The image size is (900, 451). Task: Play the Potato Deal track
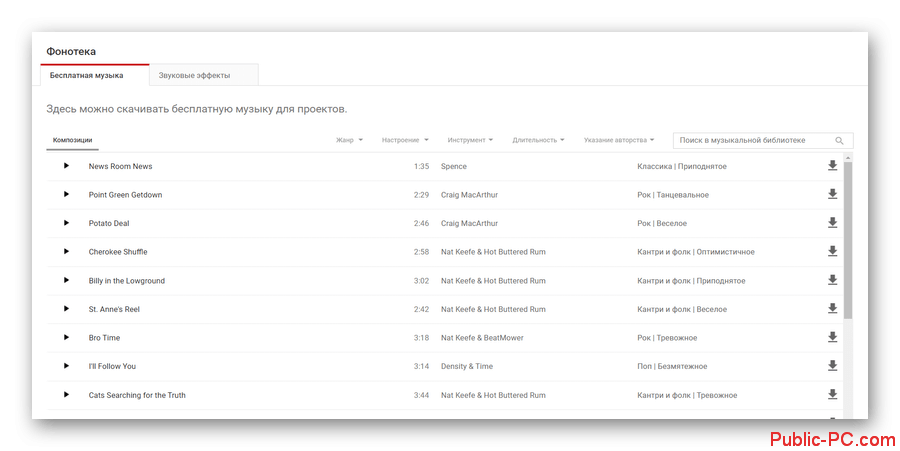pos(66,223)
